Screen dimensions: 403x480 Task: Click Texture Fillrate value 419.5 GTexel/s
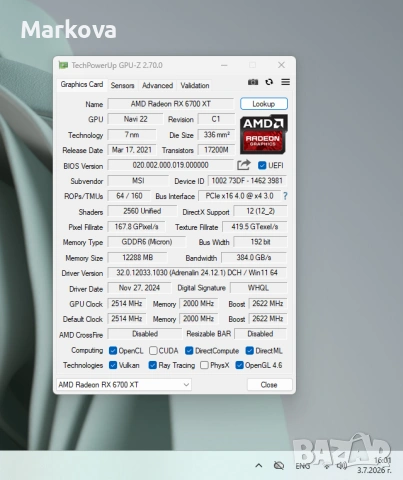coord(255,227)
